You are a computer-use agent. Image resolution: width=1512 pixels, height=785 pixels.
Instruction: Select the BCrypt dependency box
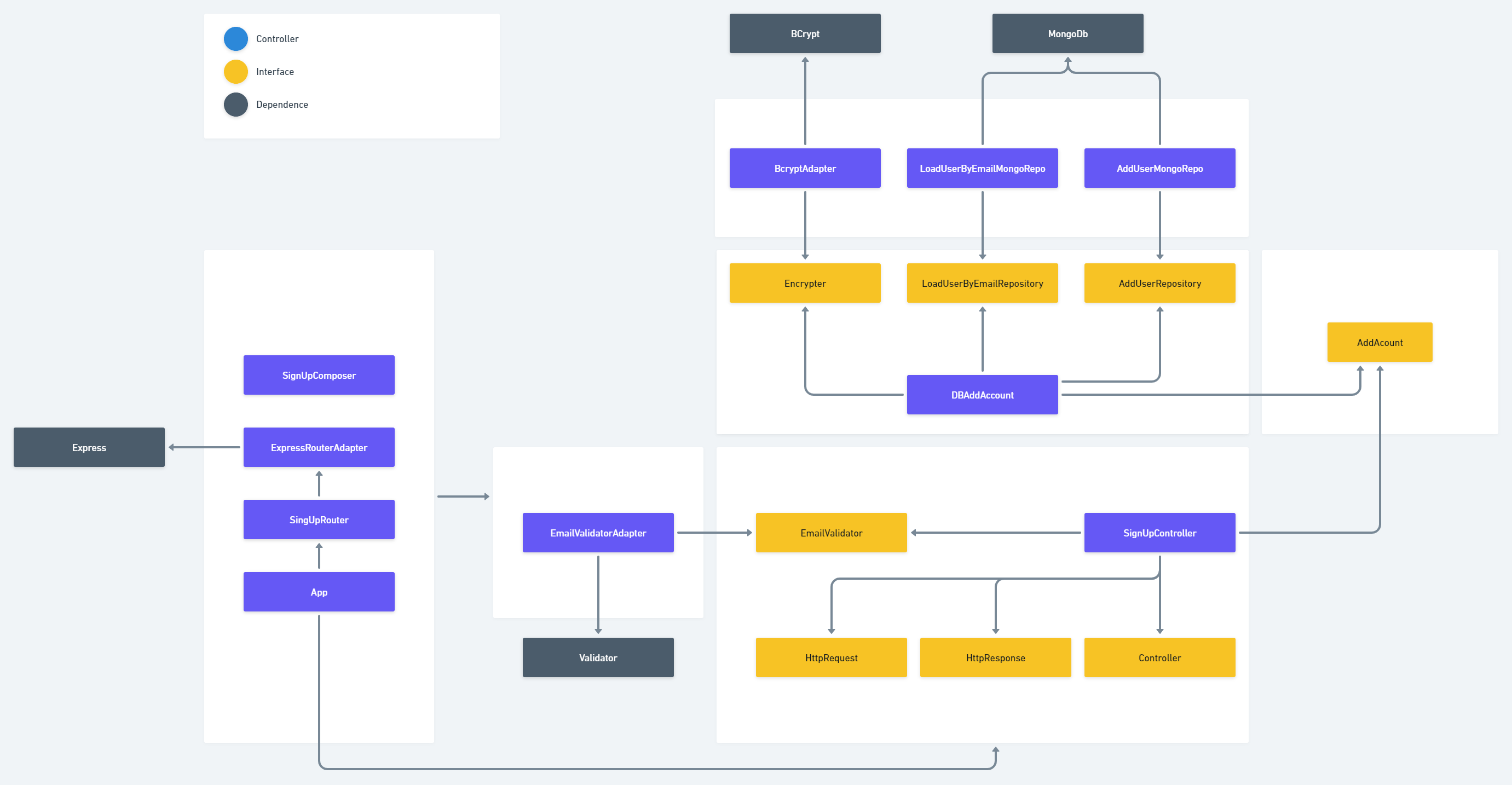(804, 33)
